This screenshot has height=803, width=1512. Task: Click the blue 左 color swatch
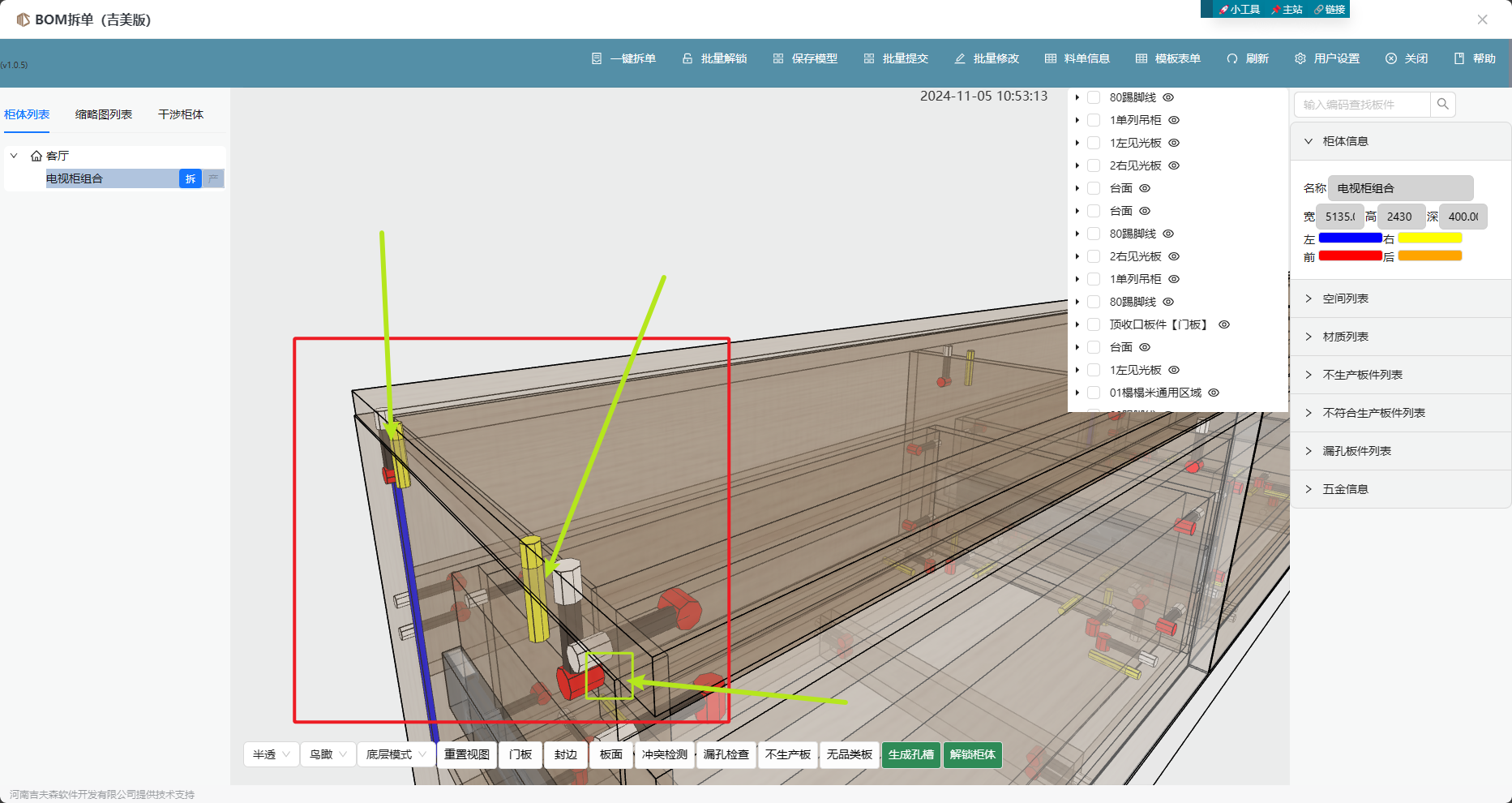pos(1350,238)
